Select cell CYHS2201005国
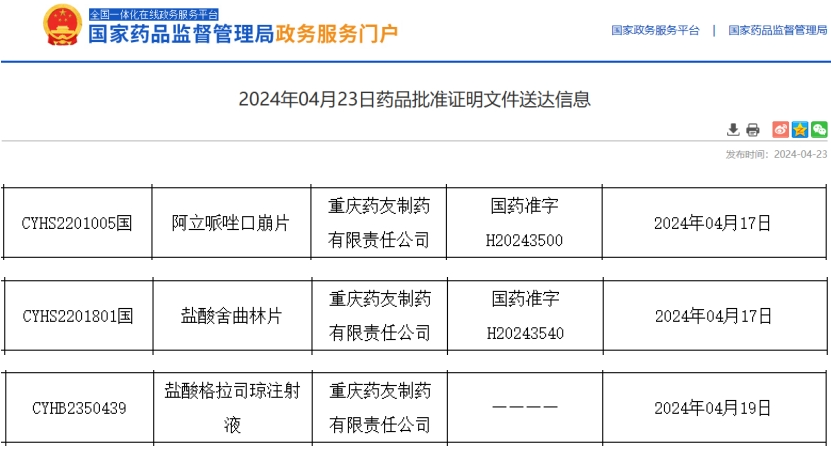Image resolution: width=831 pixels, height=449 pixels. coord(77,223)
